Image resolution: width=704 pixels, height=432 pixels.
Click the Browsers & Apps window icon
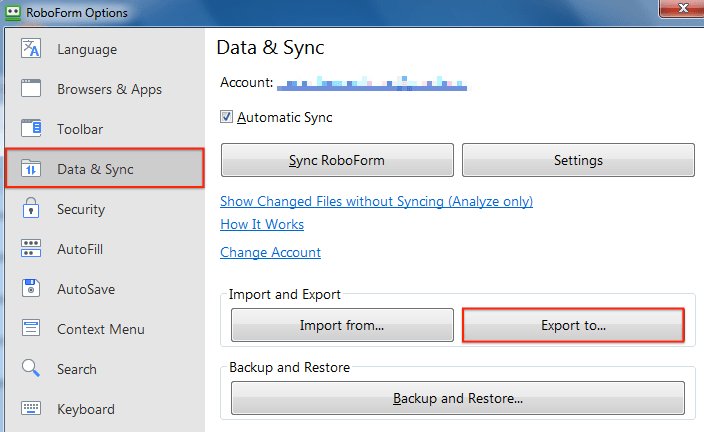click(31, 88)
